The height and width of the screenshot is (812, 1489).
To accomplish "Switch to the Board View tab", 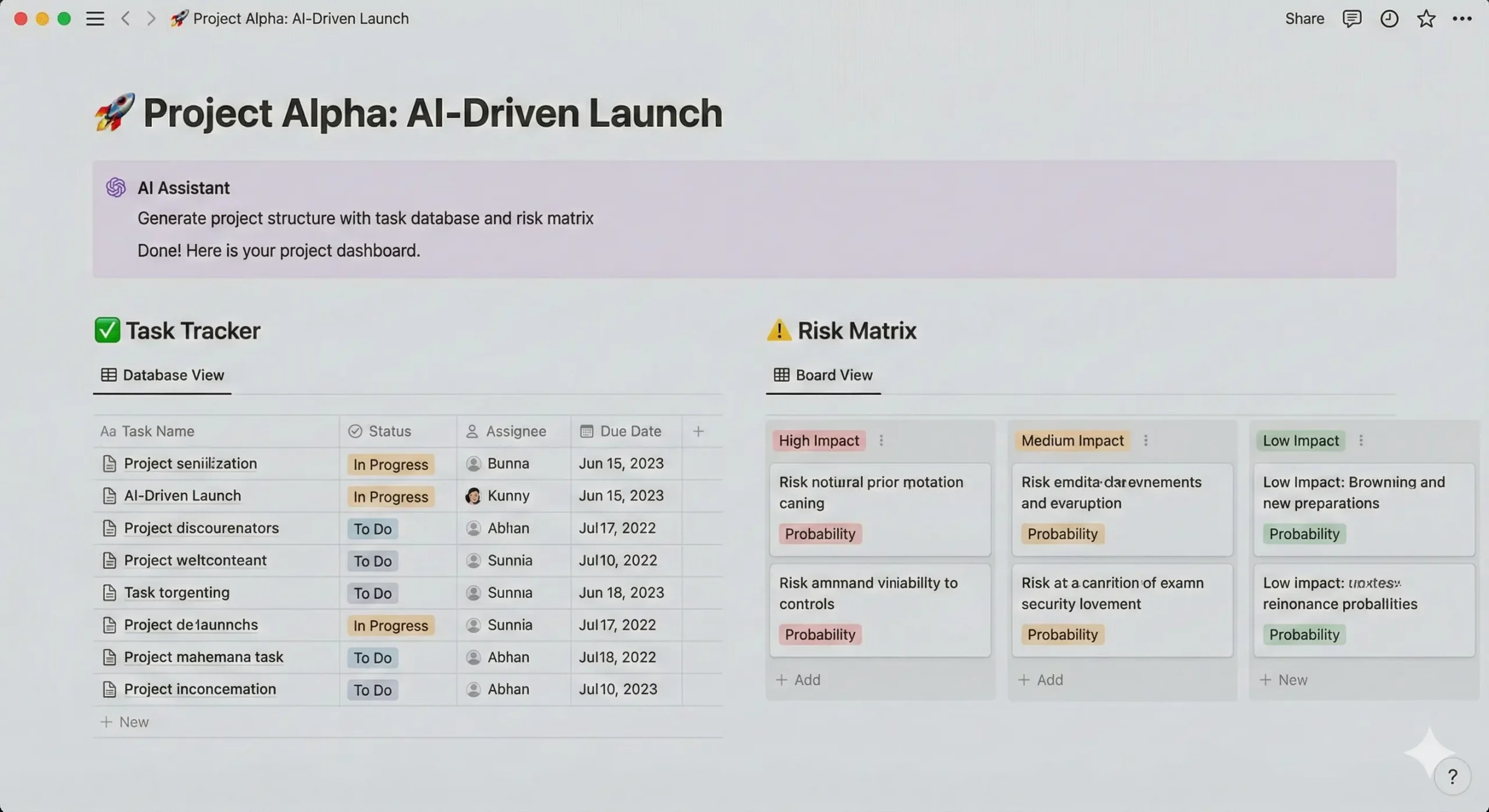I will pos(822,375).
